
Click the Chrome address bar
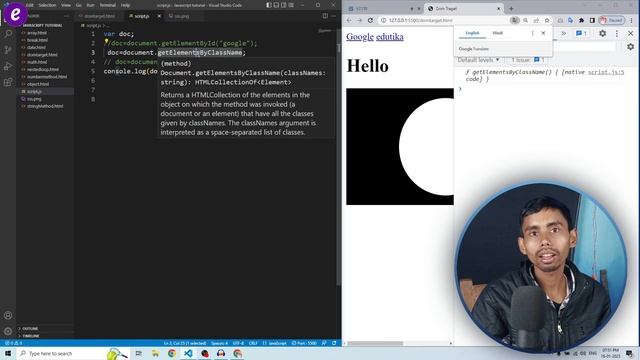(x=445, y=20)
